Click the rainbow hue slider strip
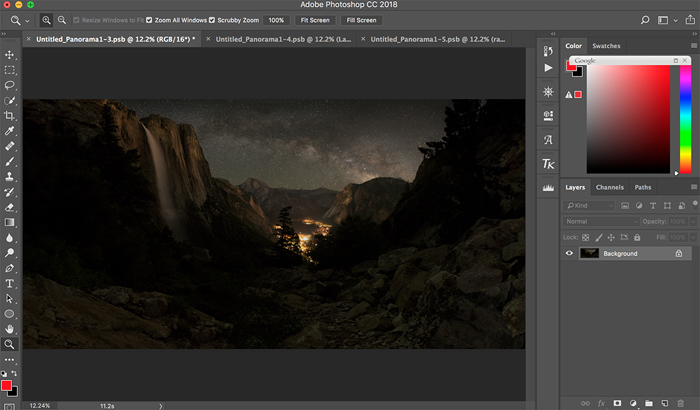The image size is (700, 410). [686, 118]
